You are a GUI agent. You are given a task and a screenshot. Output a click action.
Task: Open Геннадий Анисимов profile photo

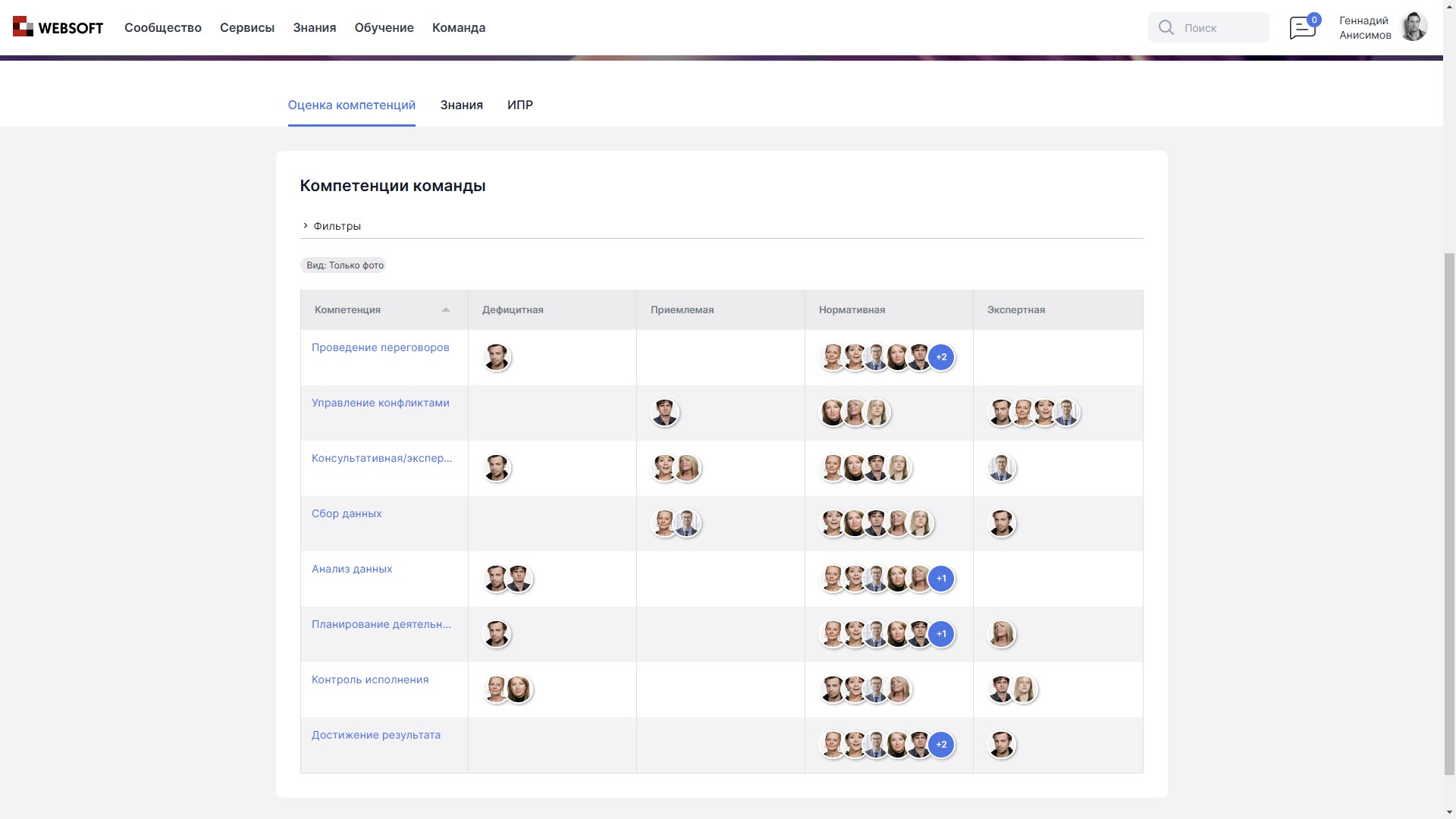[x=1415, y=27]
